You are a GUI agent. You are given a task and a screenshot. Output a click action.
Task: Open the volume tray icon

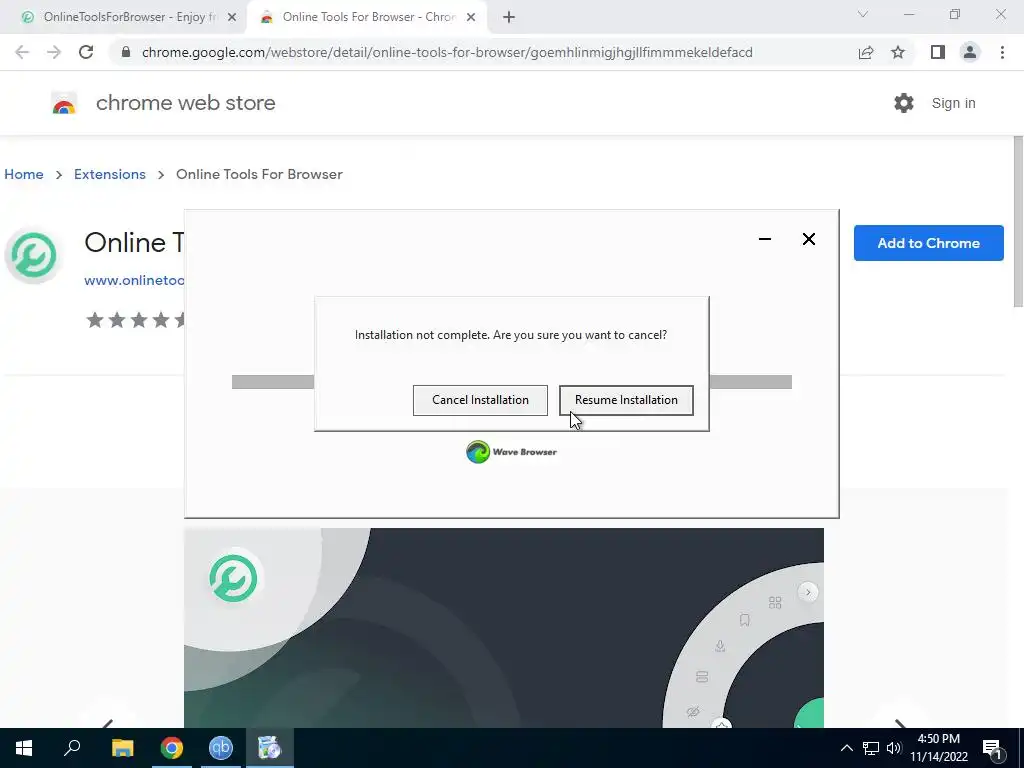893,748
